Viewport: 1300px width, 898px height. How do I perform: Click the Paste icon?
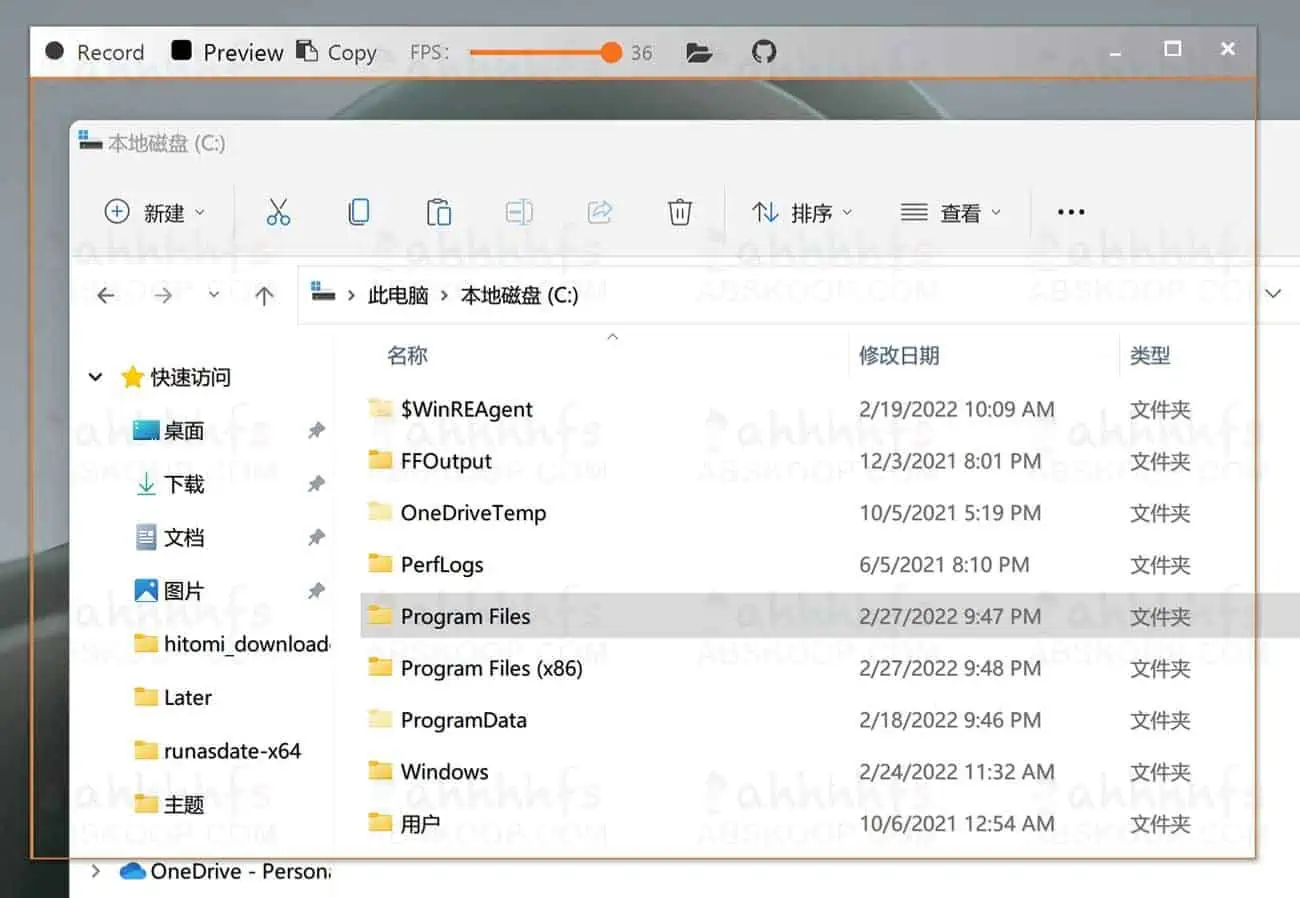coord(438,211)
